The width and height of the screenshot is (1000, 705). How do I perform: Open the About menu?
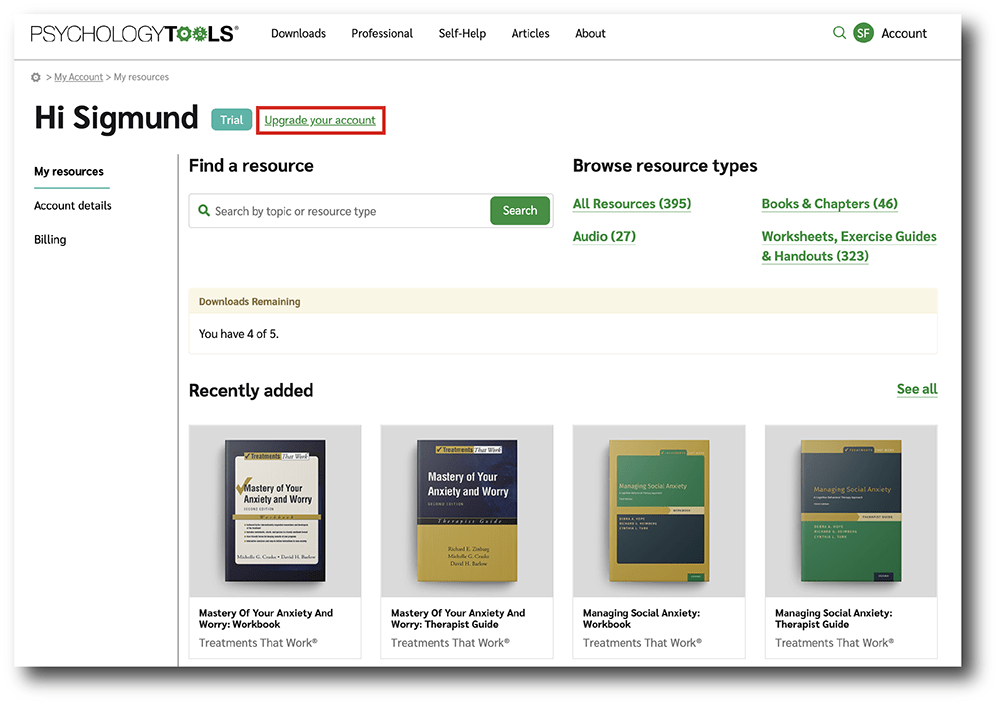pyautogui.click(x=591, y=33)
